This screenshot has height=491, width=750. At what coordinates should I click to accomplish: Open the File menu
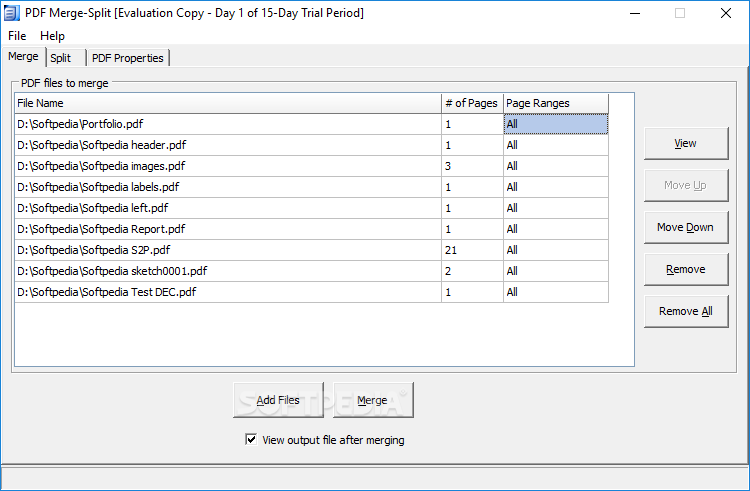17,36
